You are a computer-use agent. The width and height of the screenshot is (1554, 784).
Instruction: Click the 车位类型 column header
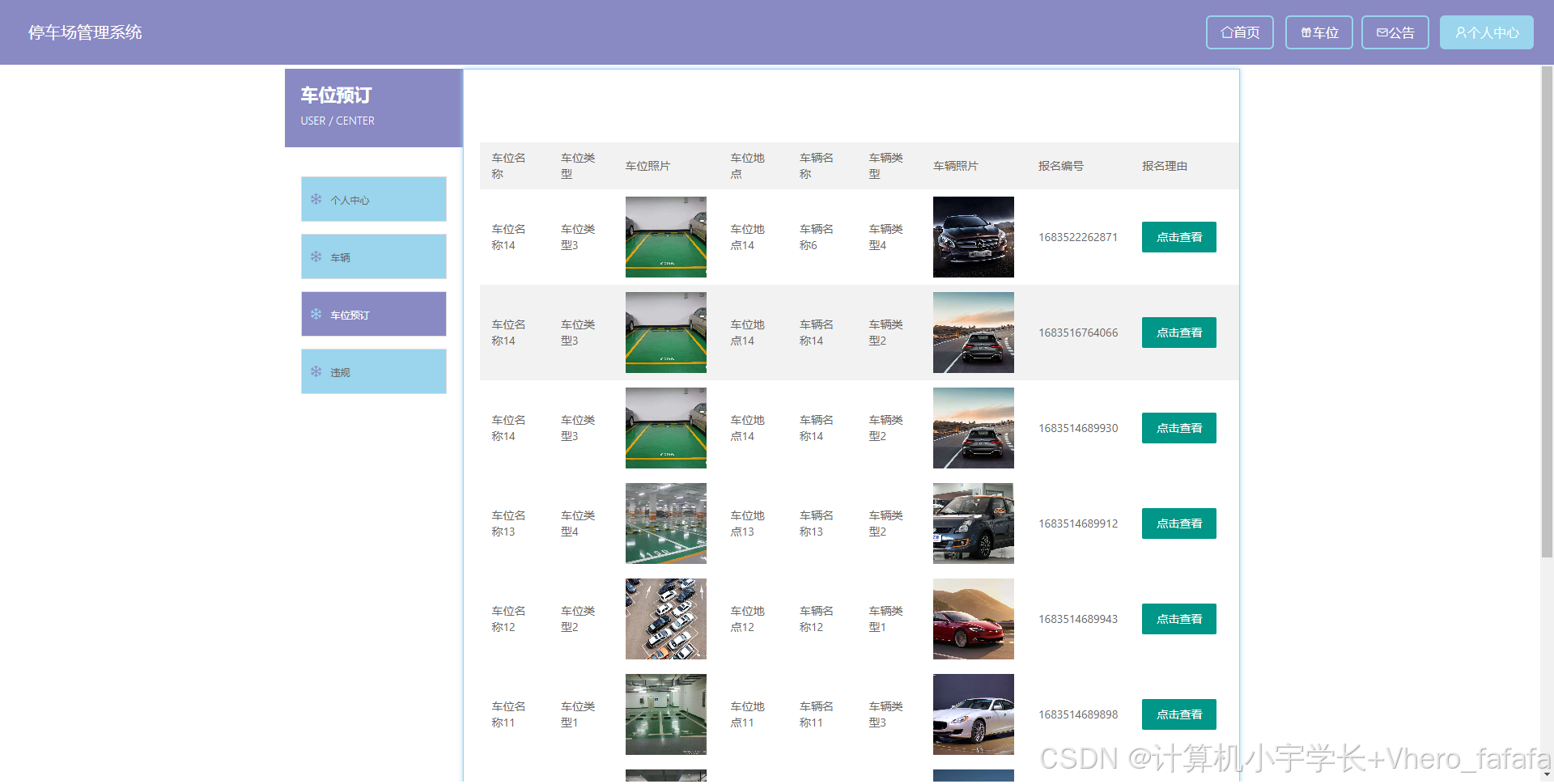coord(578,166)
